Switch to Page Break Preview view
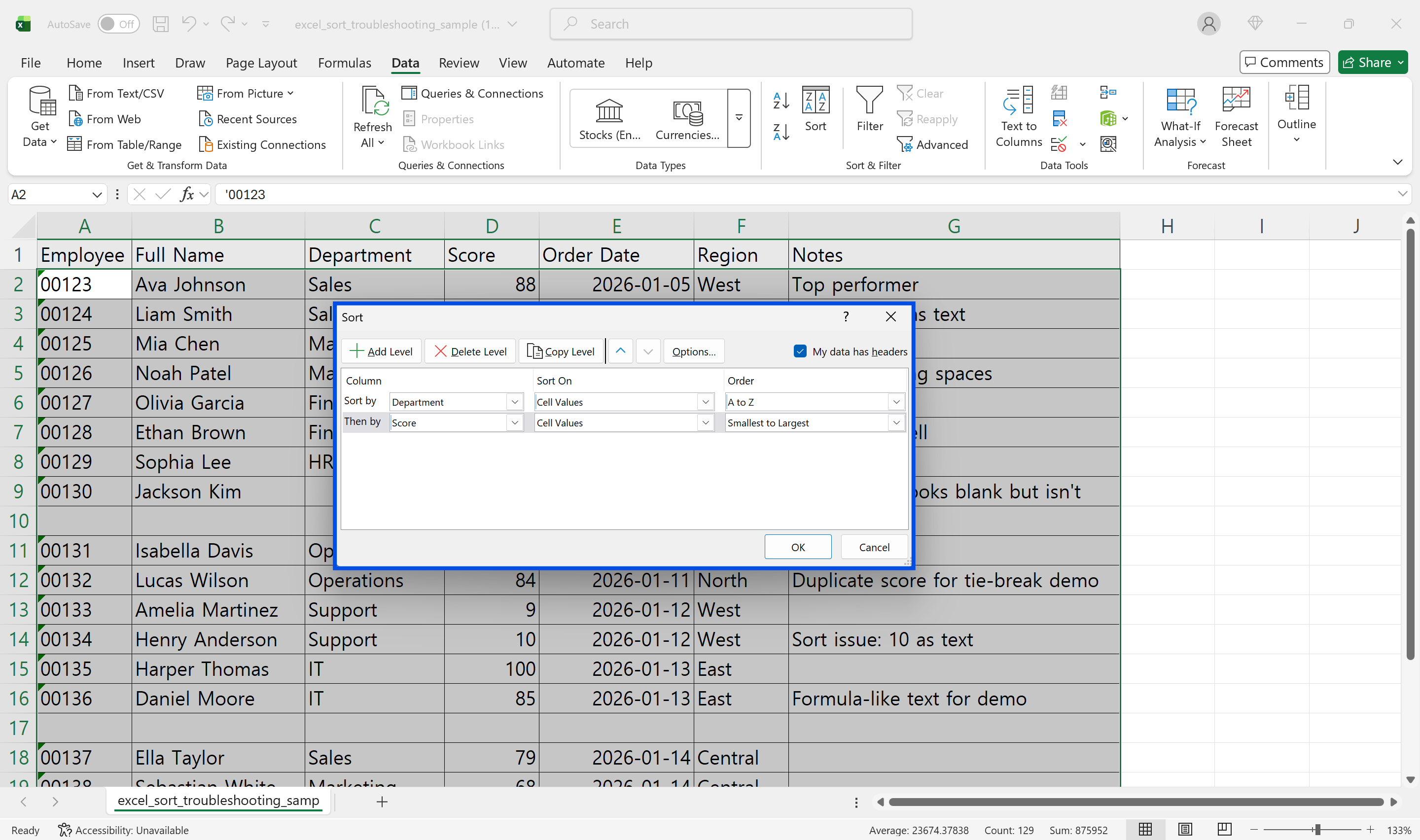 tap(1224, 830)
